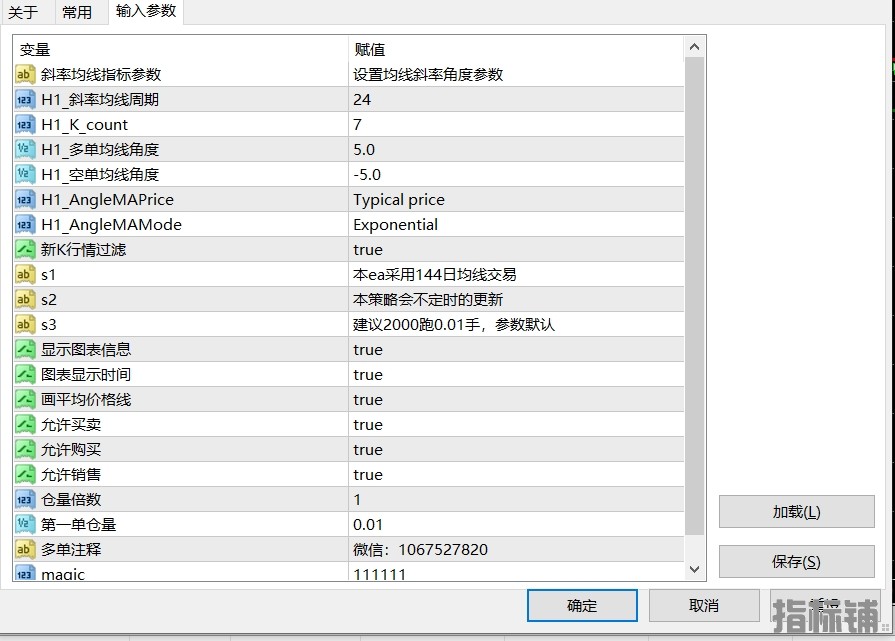This screenshot has height=641, width=895.
Task: Select the 第一单仓量 variable name
Action: coord(78,525)
